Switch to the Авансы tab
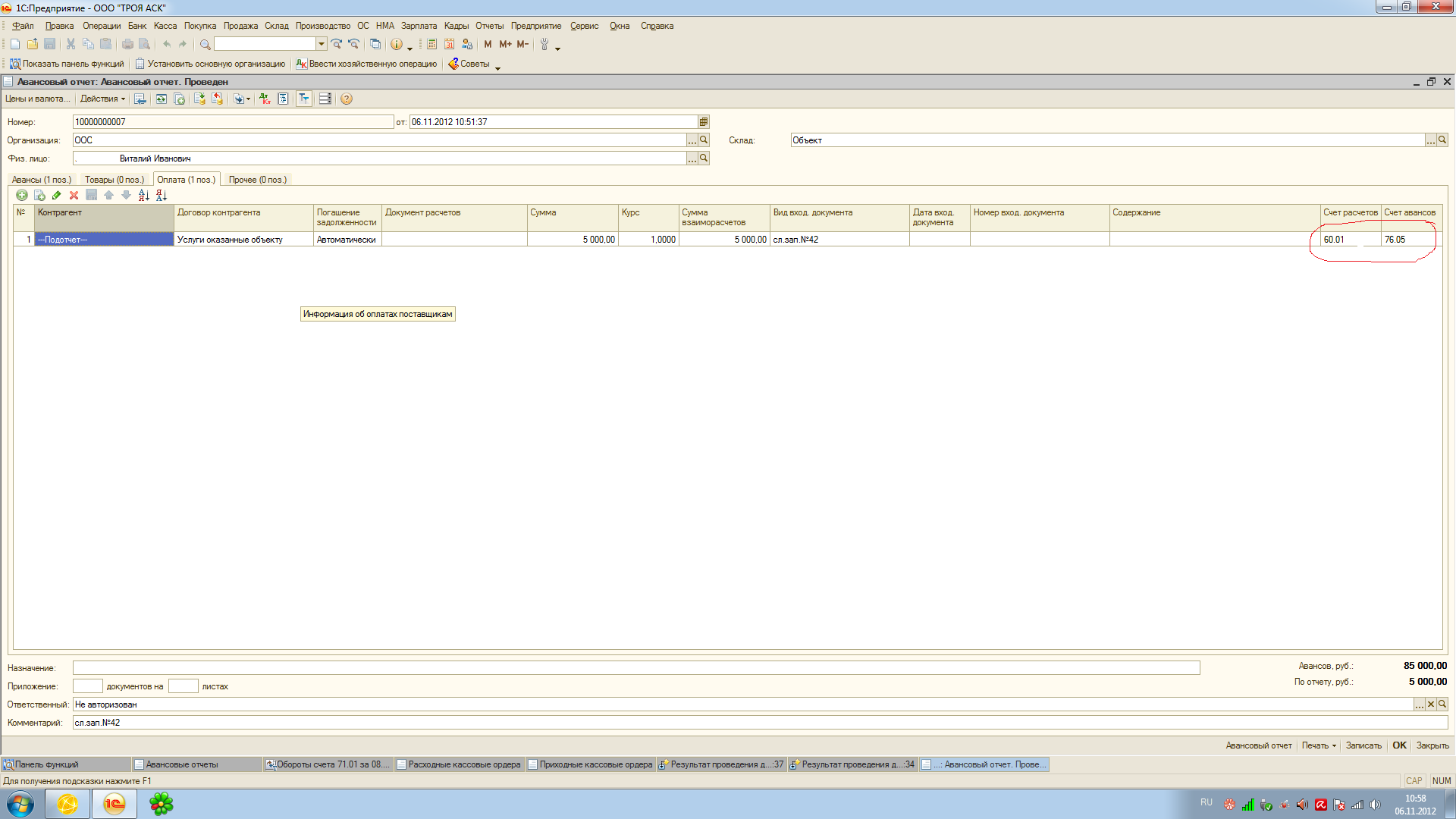This screenshot has height=819, width=1456. click(x=42, y=180)
